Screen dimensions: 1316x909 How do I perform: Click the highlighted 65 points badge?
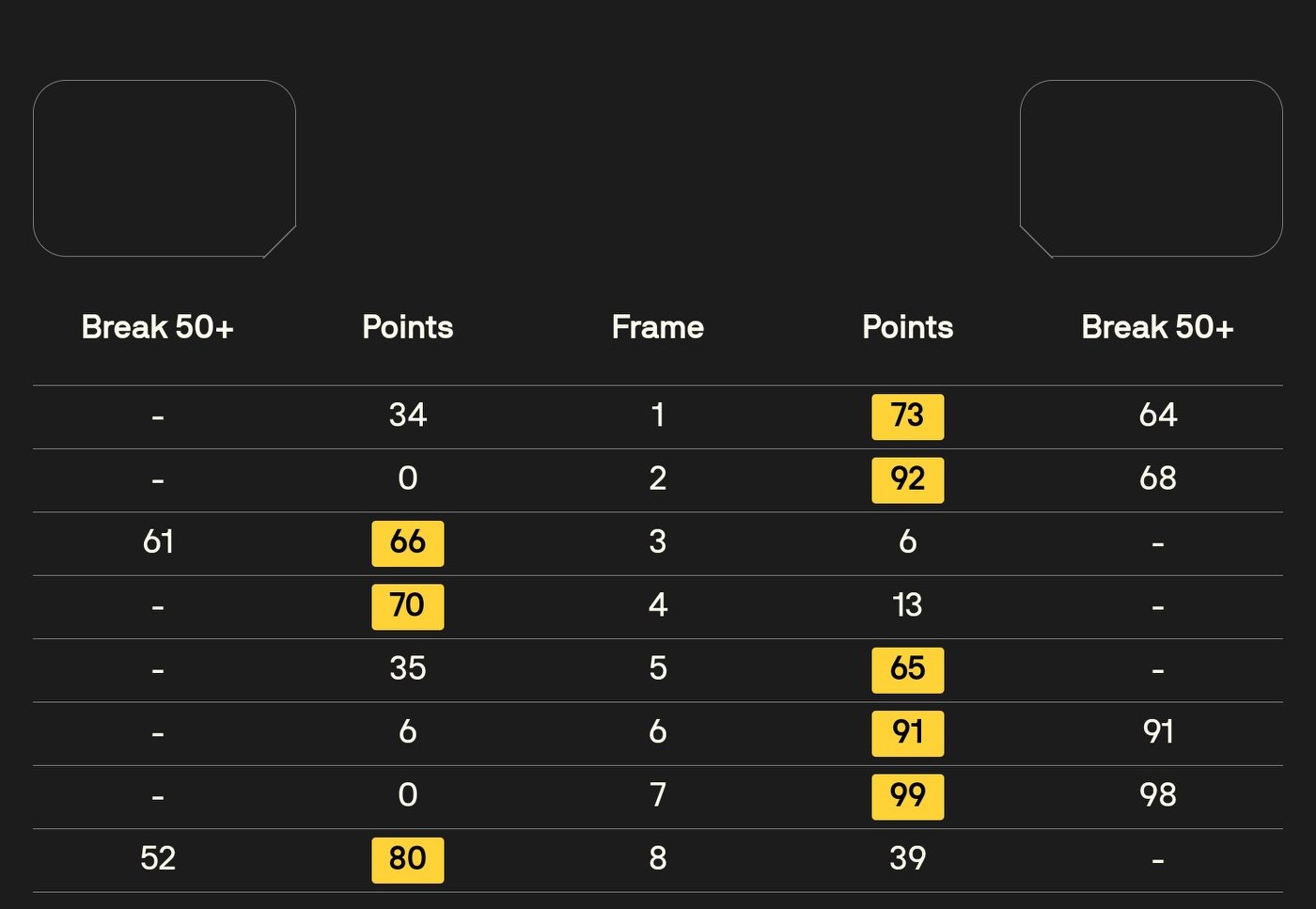pos(907,669)
